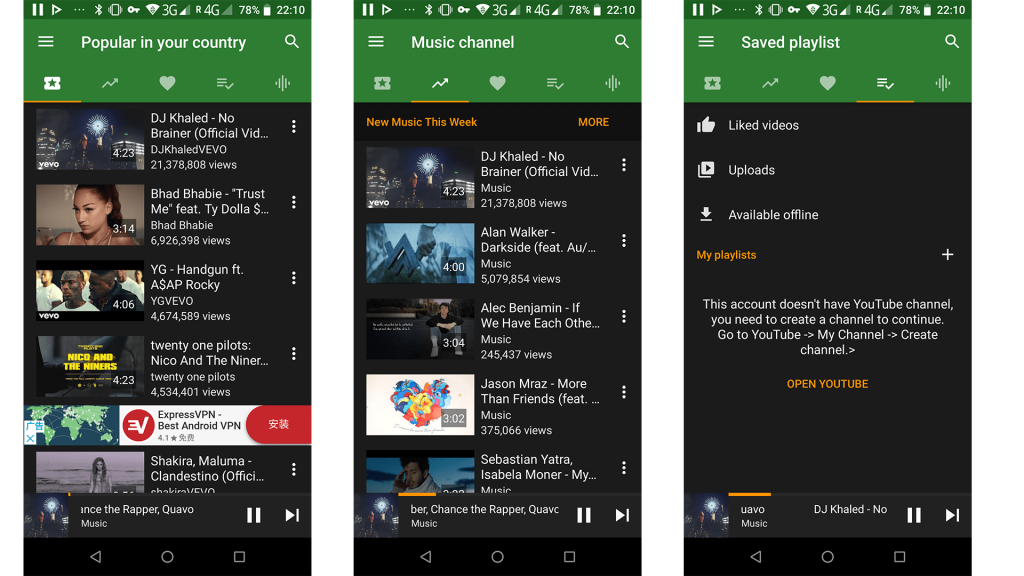Click the OPEN YOUTUBE link

coord(827,384)
